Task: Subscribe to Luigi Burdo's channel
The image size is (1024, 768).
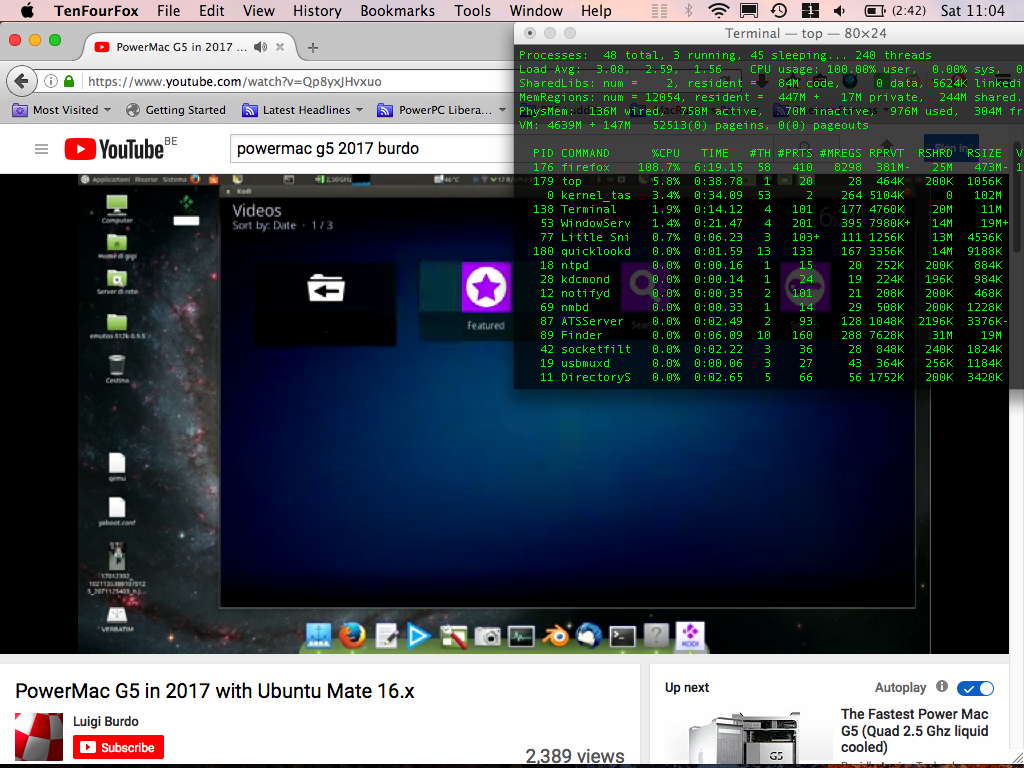Action: tap(118, 747)
